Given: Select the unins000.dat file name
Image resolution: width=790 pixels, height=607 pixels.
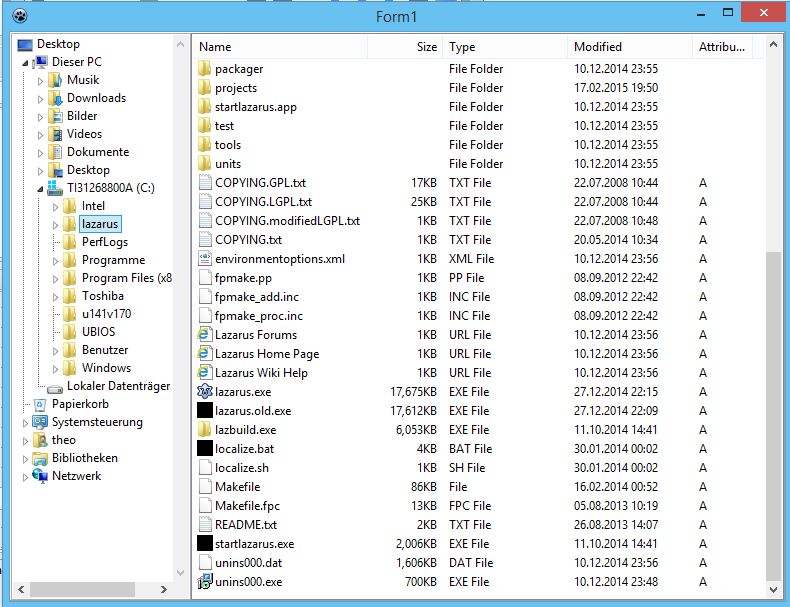Looking at the screenshot, I should [x=248, y=563].
